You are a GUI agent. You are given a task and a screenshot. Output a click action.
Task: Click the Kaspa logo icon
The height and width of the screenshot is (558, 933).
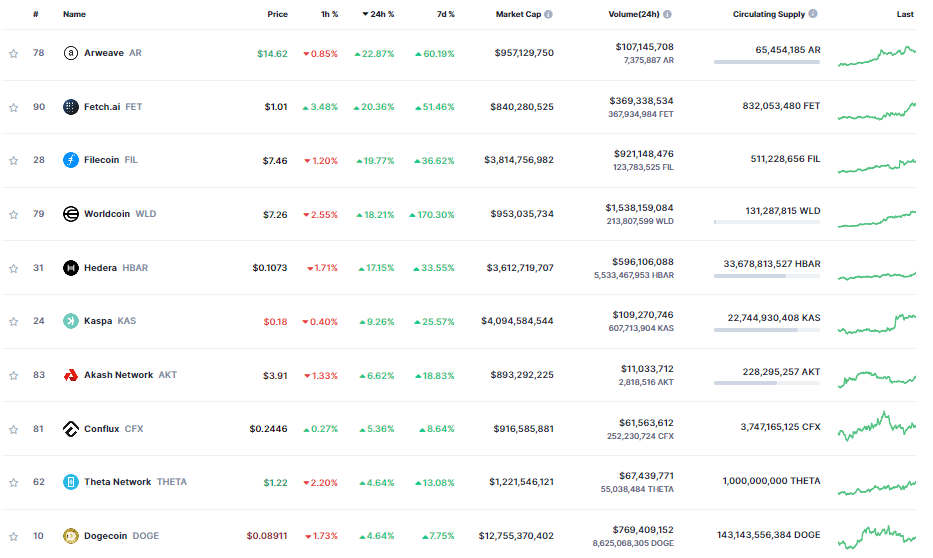pos(71,321)
